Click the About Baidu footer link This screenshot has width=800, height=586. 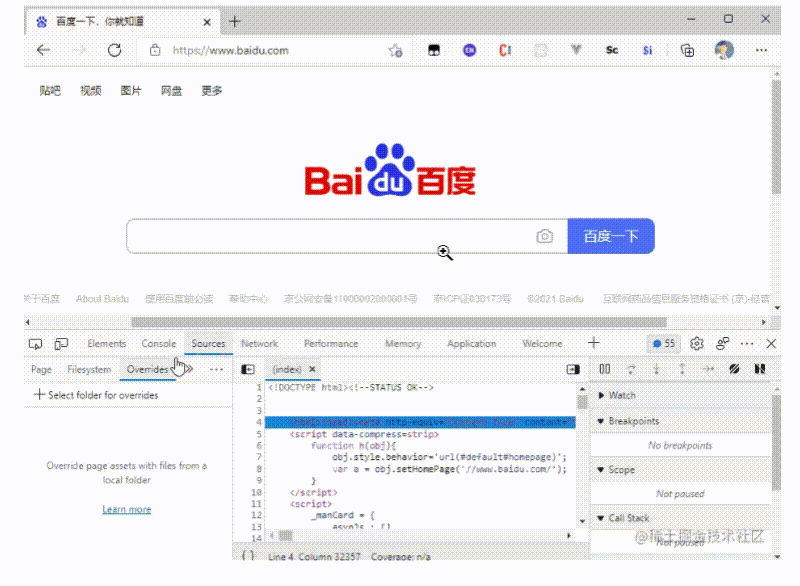(102, 299)
